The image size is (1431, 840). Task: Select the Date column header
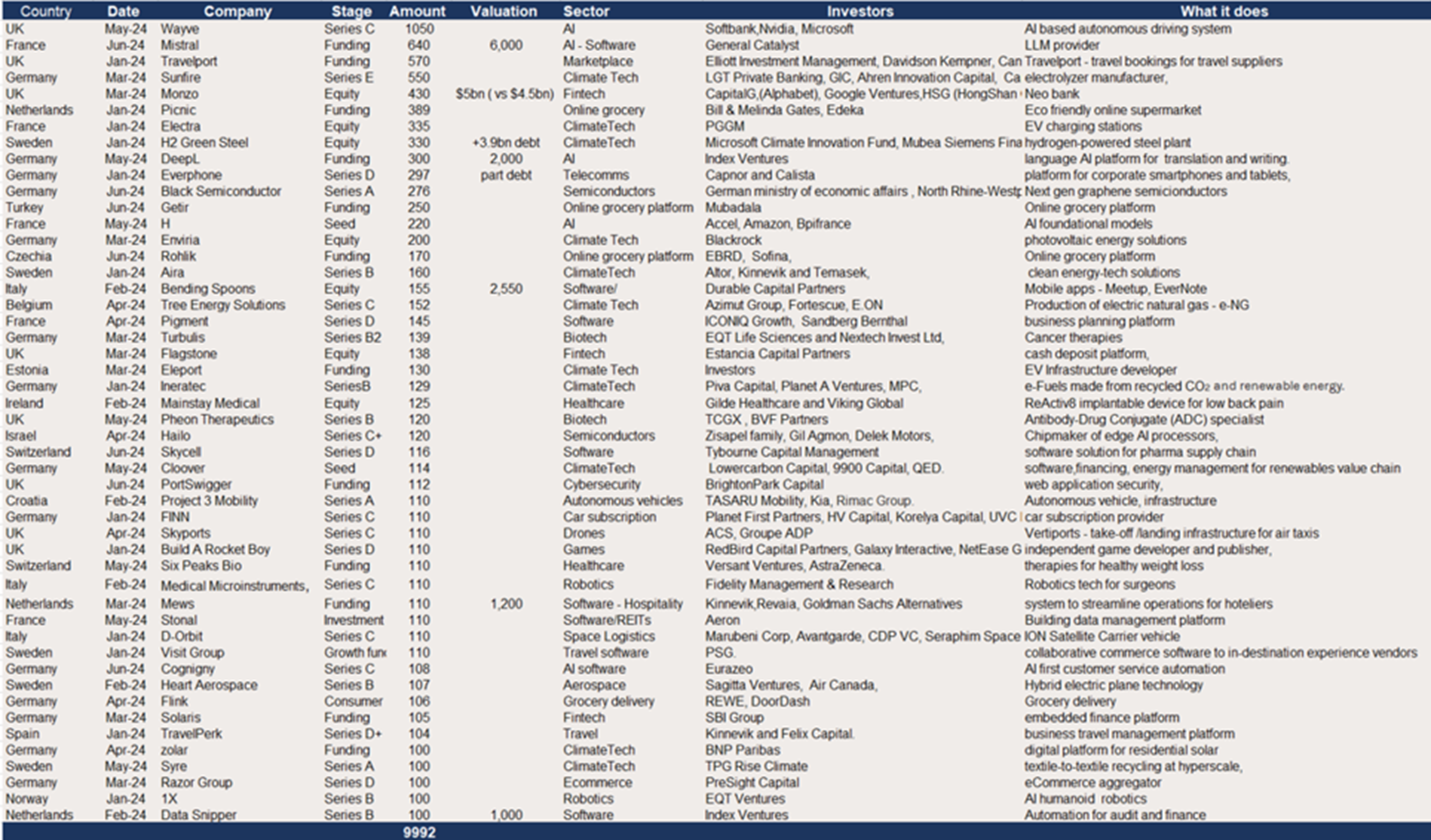123,12
